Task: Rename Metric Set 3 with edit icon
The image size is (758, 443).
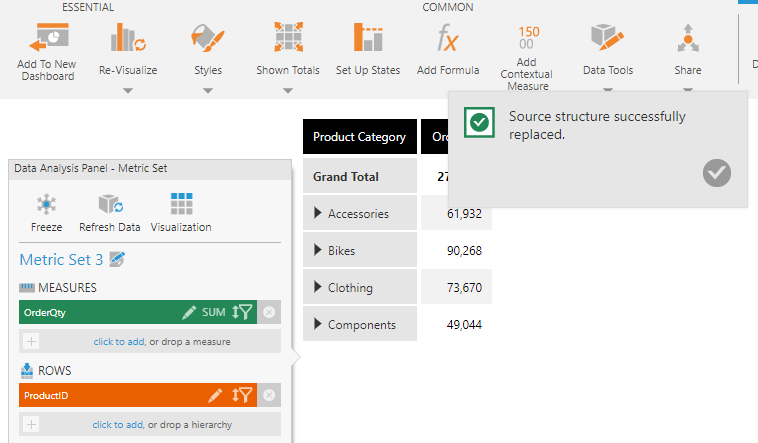Action: pos(117,260)
